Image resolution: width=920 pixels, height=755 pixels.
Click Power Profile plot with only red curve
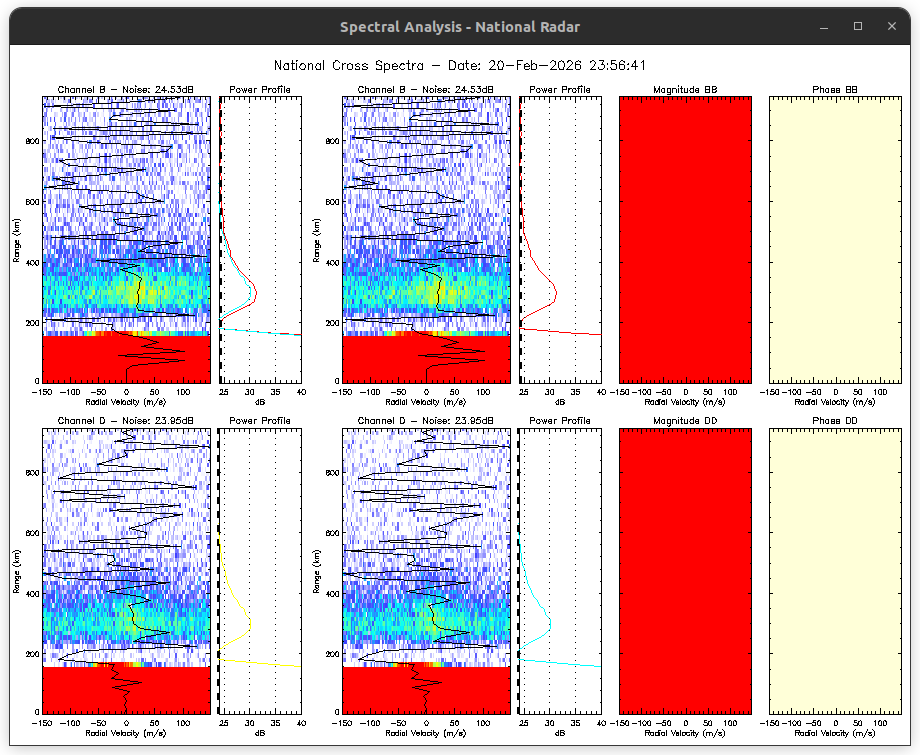560,239
